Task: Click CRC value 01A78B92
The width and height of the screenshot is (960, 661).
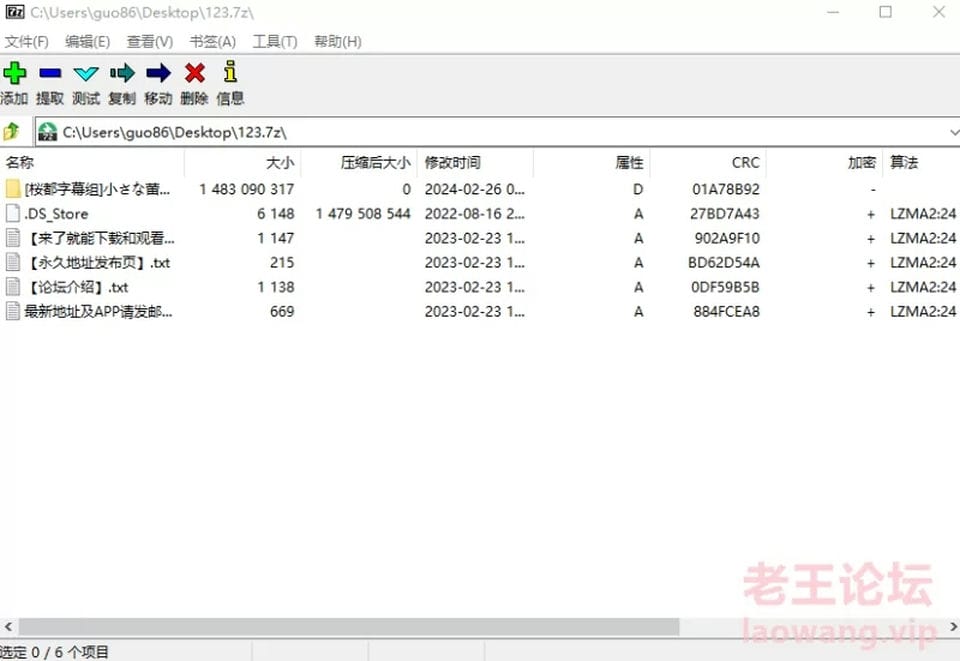Action: click(x=726, y=189)
